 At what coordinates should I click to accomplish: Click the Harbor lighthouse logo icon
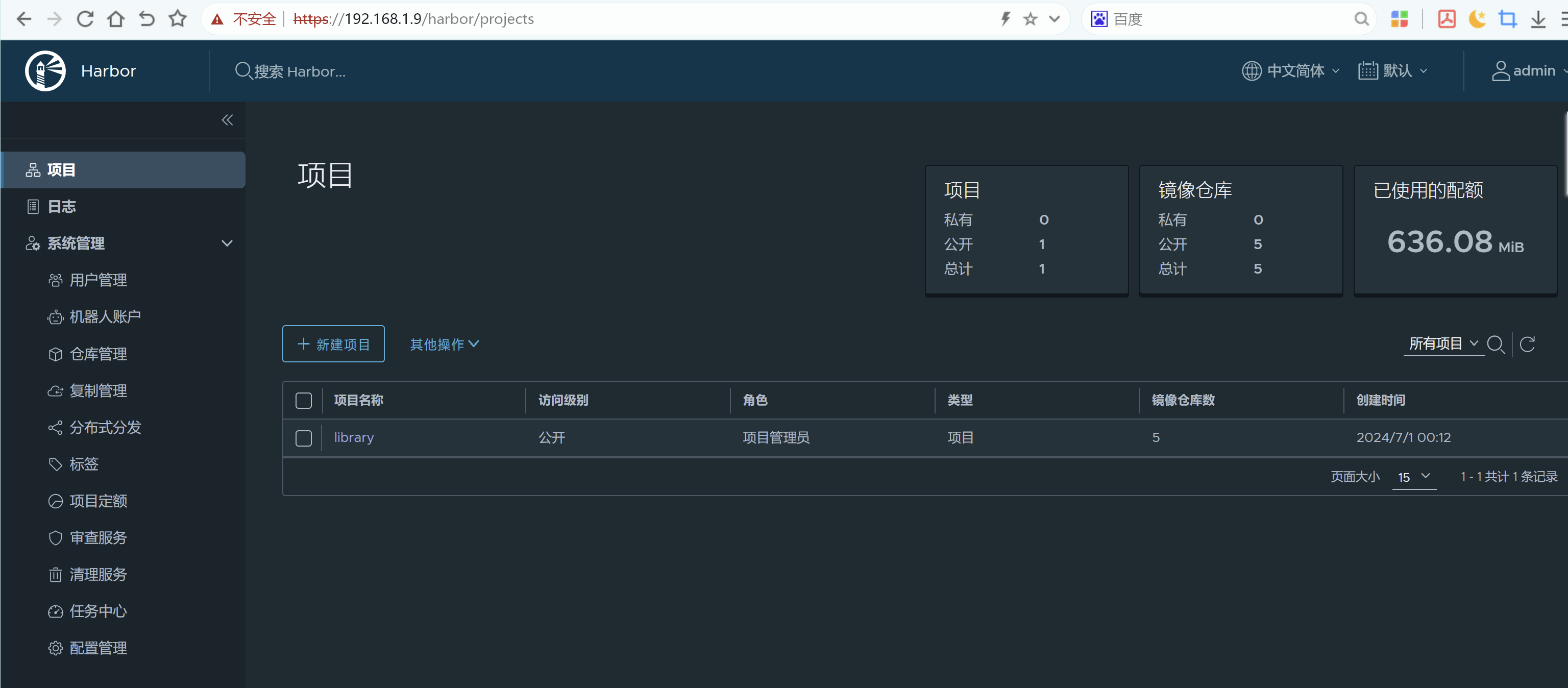pyautogui.click(x=45, y=70)
